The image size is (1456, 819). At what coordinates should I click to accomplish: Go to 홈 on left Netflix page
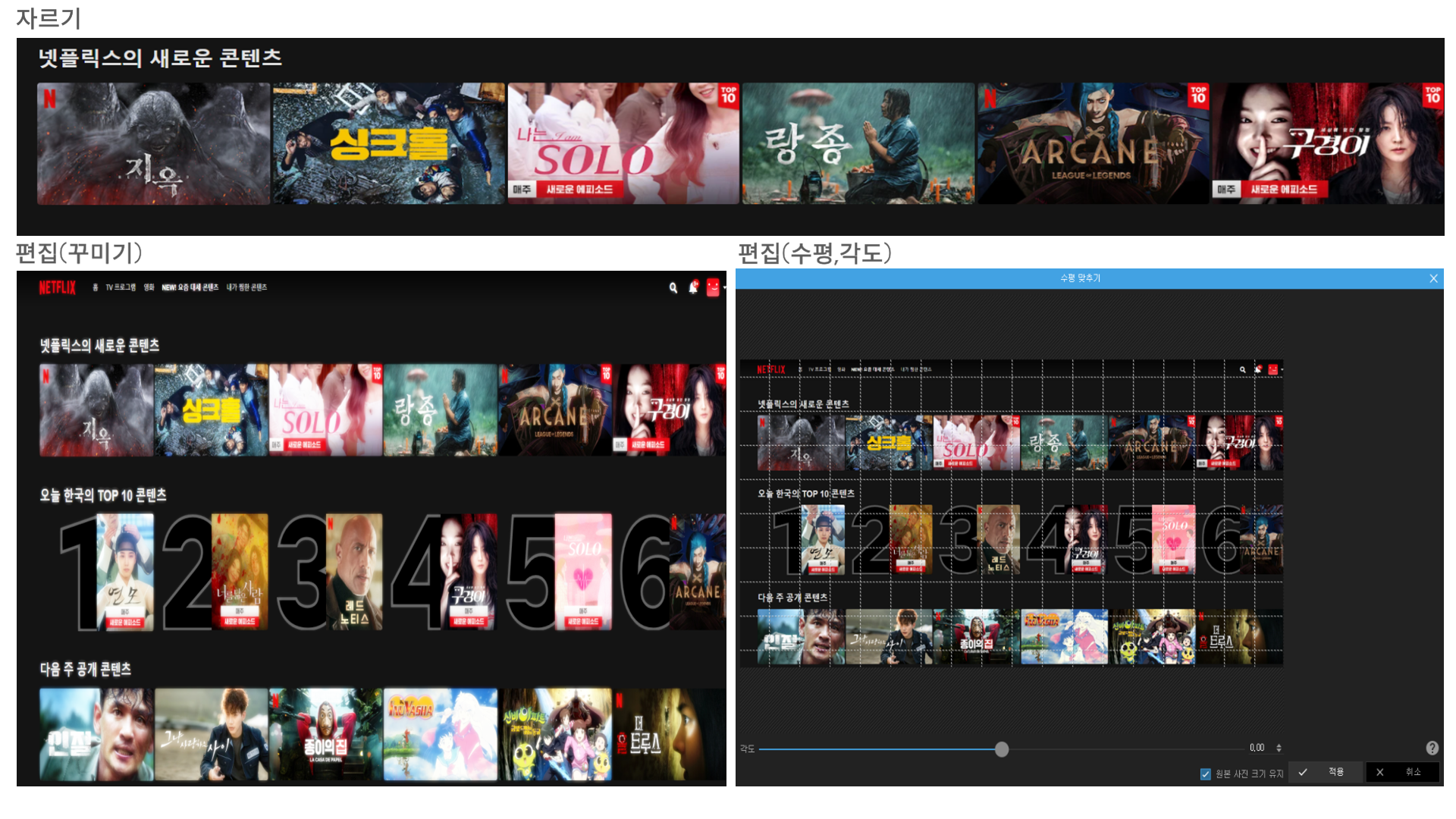95,287
